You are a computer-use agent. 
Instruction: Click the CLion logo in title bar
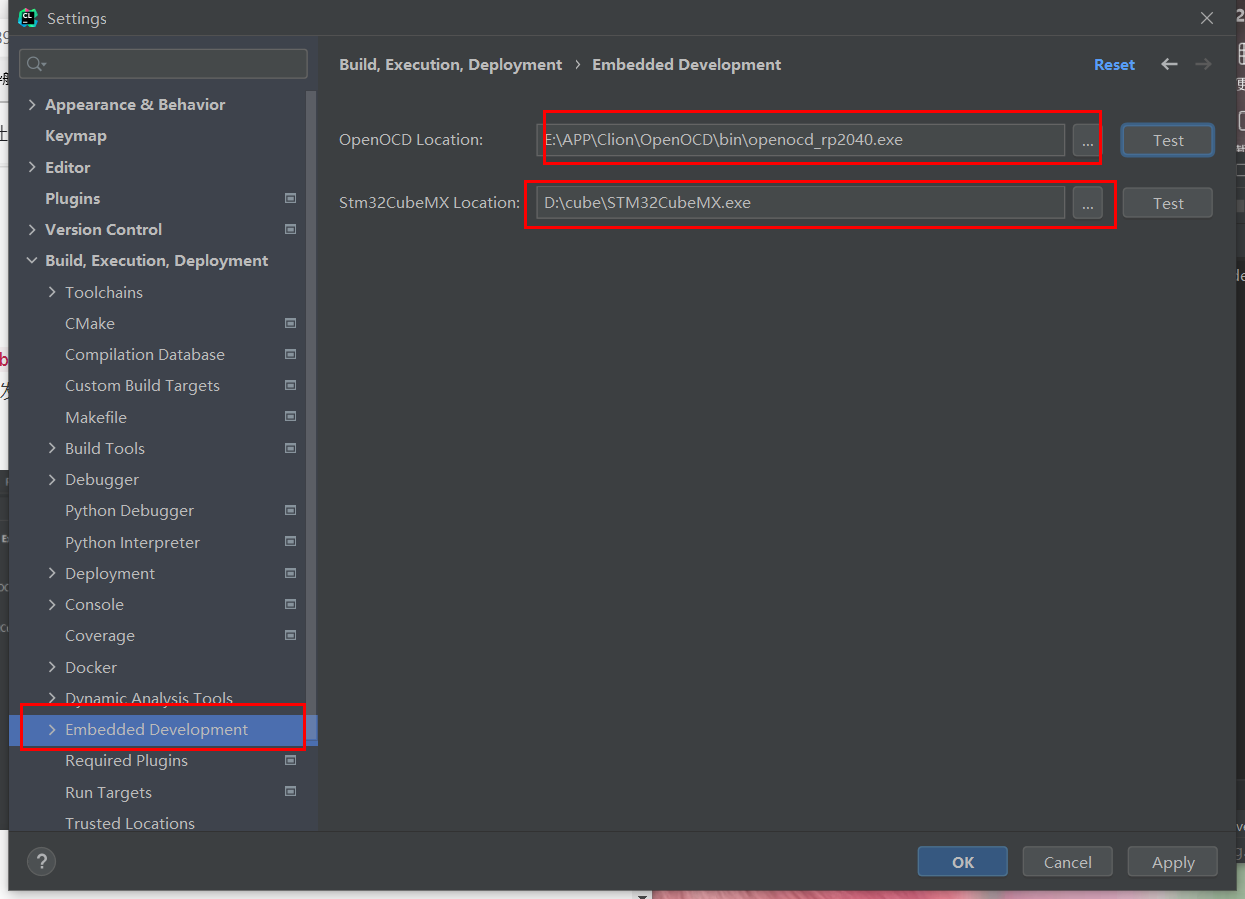point(28,17)
